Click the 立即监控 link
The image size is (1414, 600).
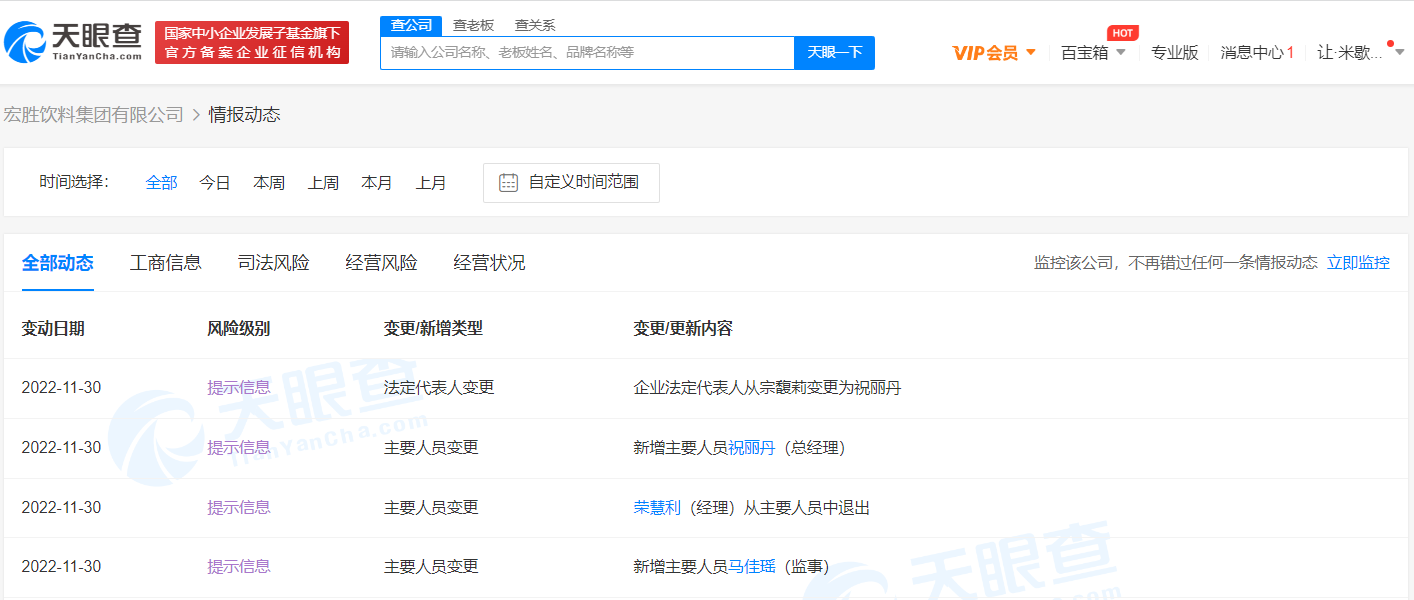(x=1357, y=263)
